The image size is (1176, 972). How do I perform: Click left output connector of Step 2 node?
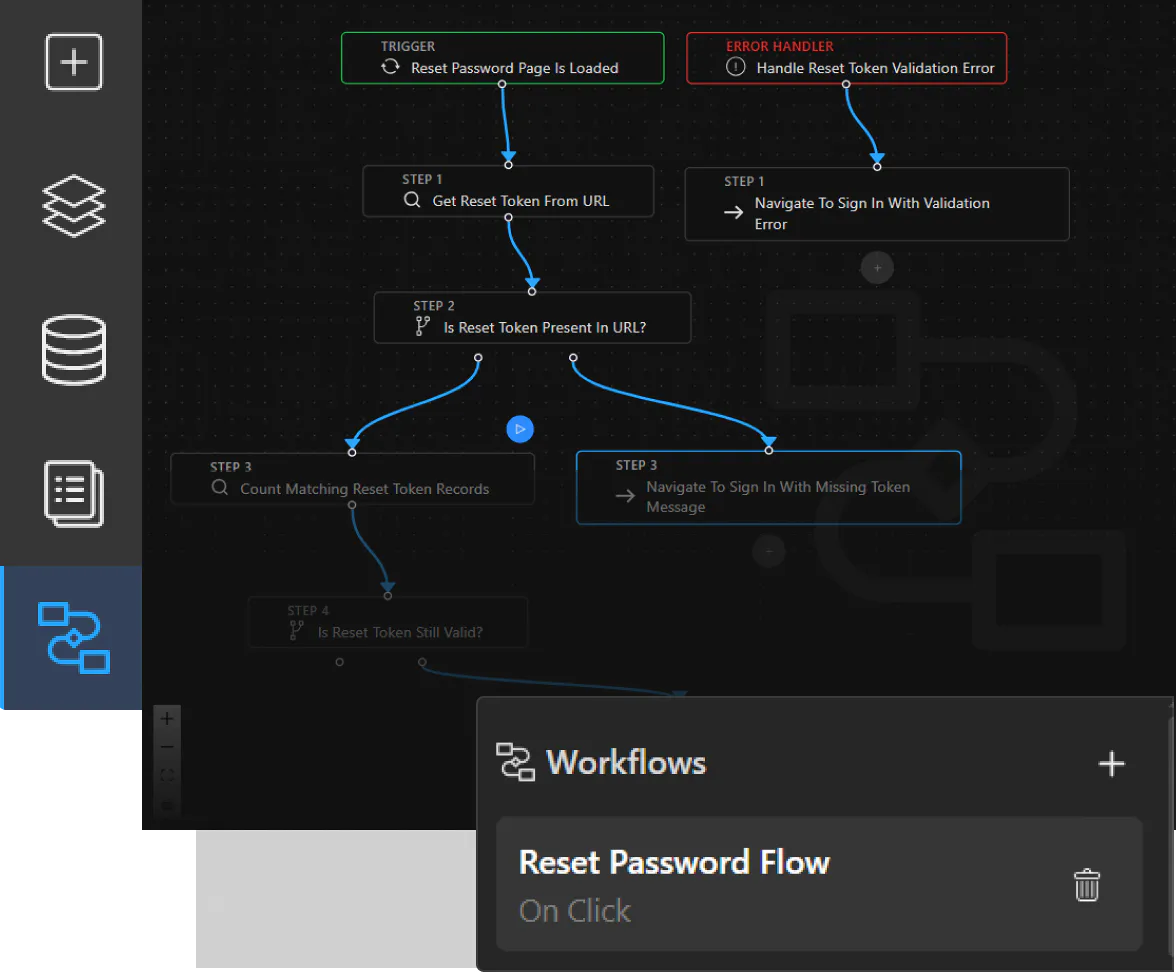478,358
